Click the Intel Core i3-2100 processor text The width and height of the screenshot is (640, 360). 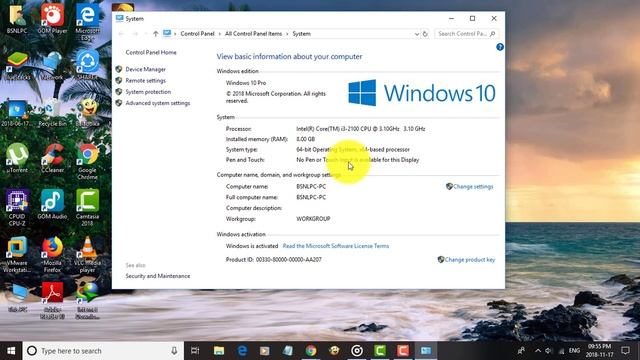(360, 129)
